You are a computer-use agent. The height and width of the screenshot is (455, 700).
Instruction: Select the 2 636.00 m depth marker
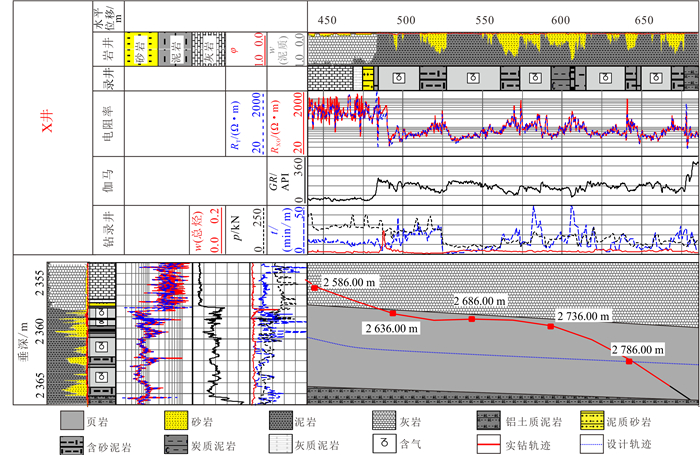click(393, 313)
